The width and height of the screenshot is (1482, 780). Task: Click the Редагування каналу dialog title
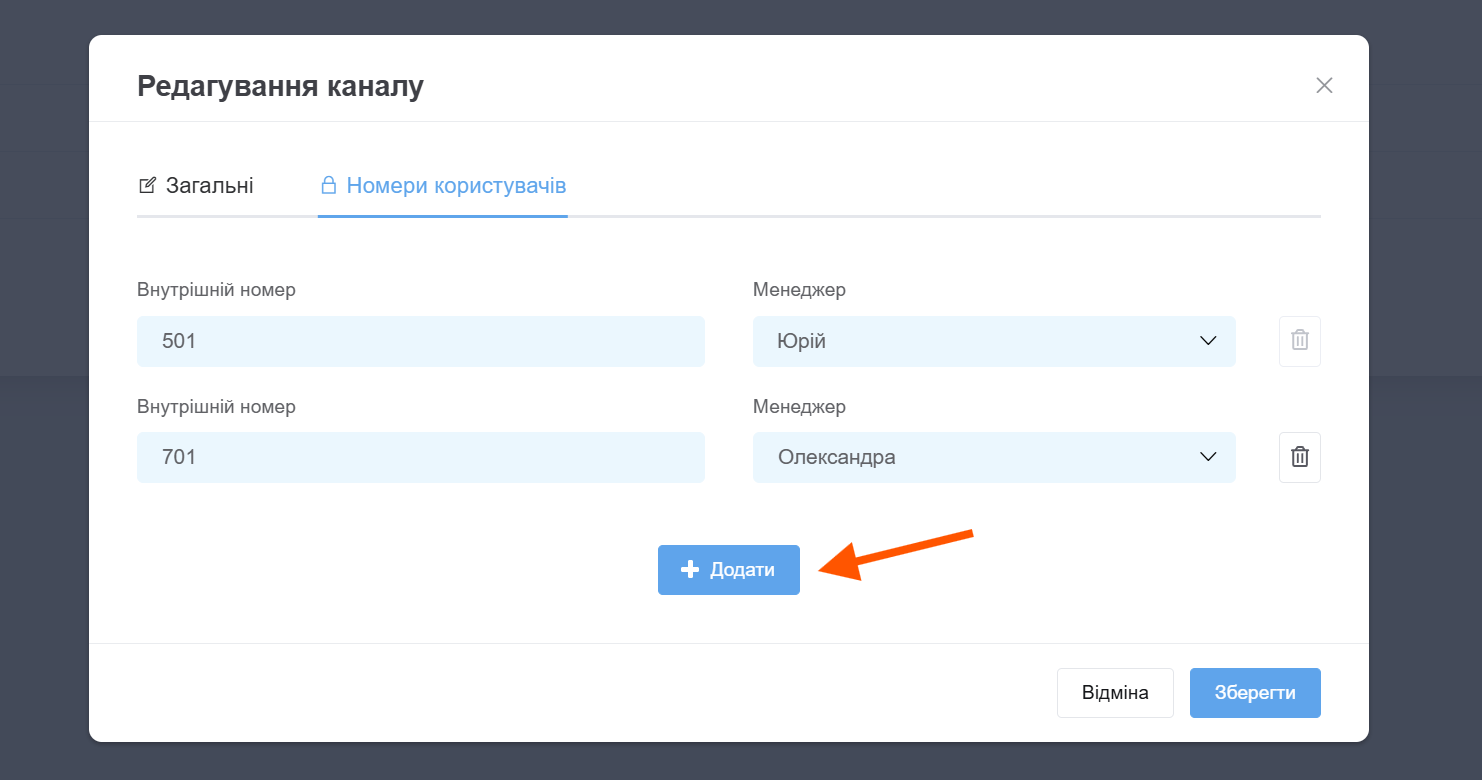(x=280, y=86)
